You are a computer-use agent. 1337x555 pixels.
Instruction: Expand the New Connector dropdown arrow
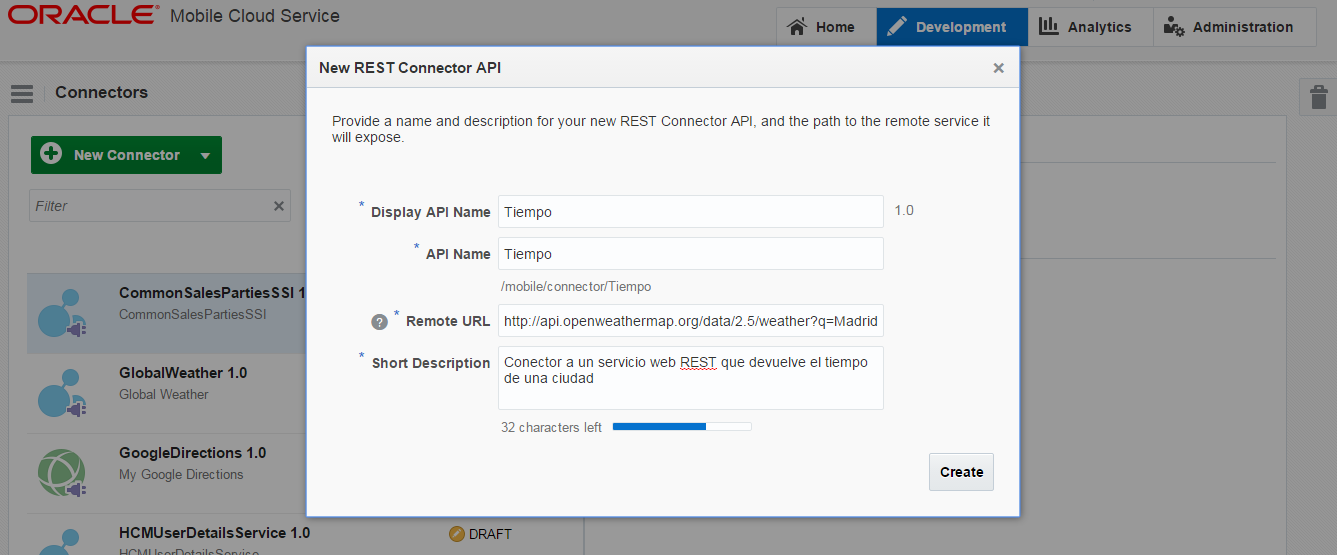pyautogui.click(x=206, y=155)
